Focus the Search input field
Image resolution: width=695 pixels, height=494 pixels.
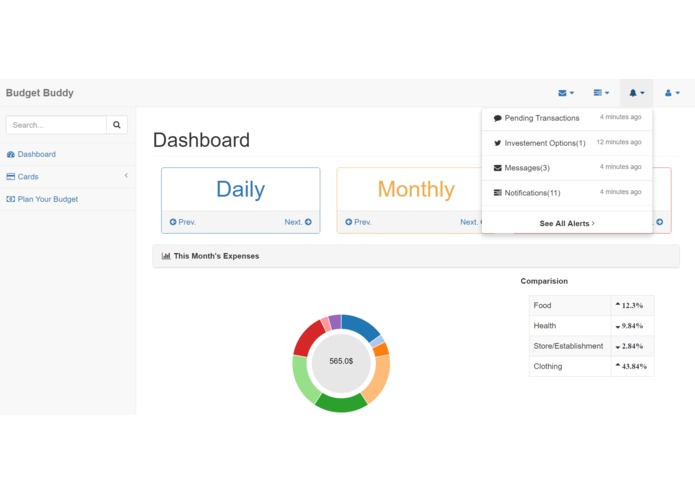[x=56, y=125]
